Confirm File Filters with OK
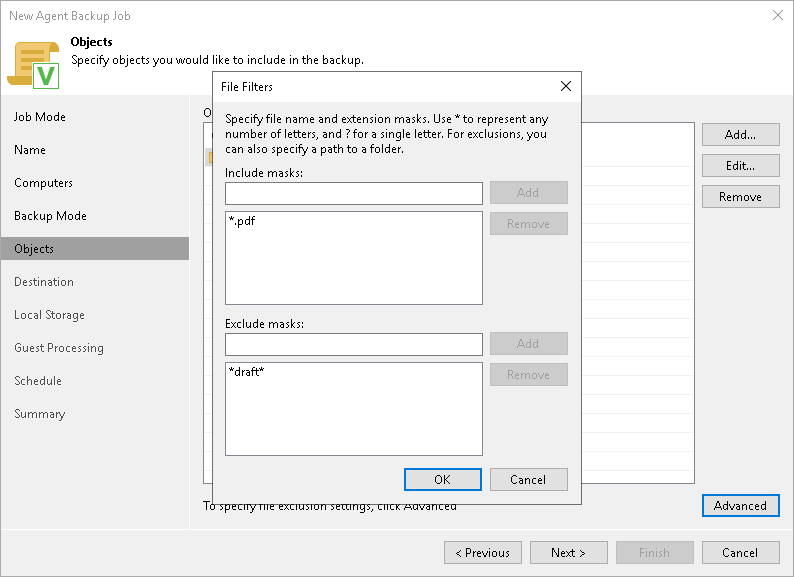 443,479
